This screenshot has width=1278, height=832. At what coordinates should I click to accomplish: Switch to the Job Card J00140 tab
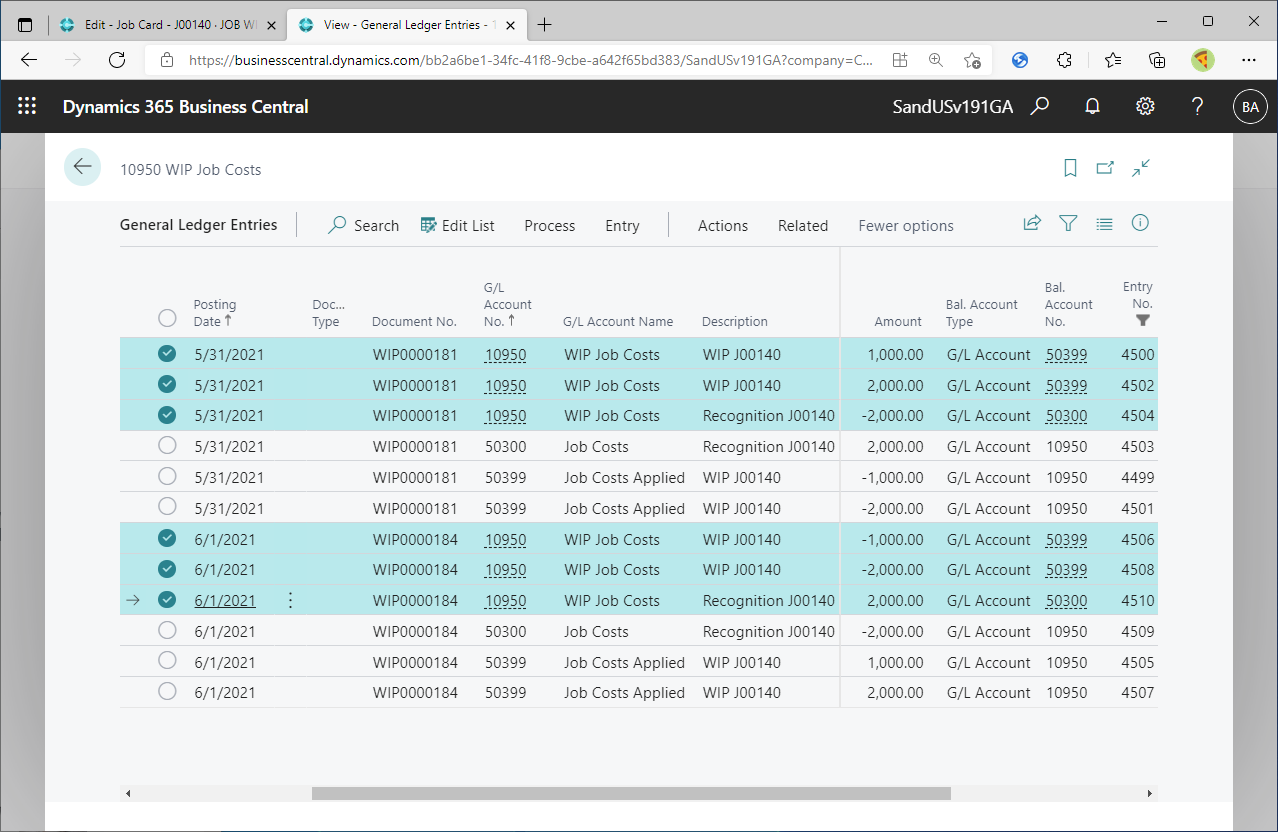tap(165, 25)
